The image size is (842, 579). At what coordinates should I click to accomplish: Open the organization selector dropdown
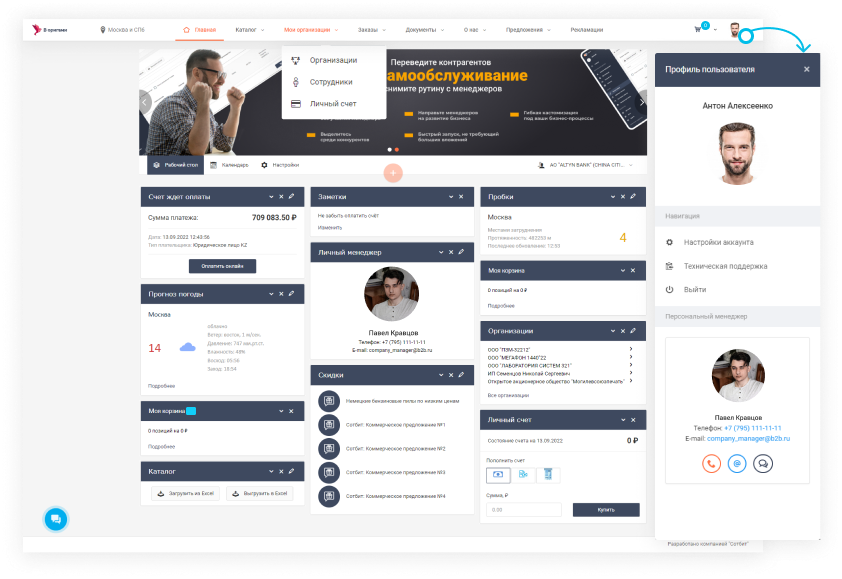point(590,164)
